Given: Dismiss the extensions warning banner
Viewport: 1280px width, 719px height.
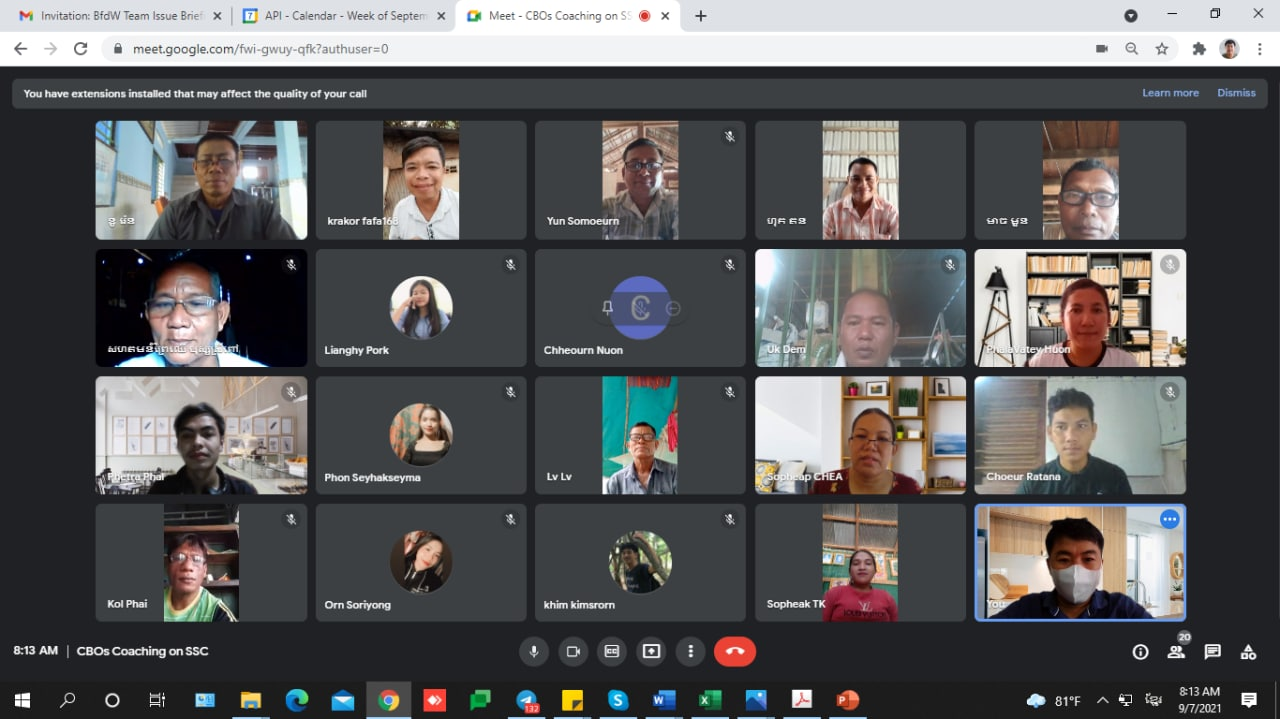Looking at the screenshot, I should [x=1236, y=93].
